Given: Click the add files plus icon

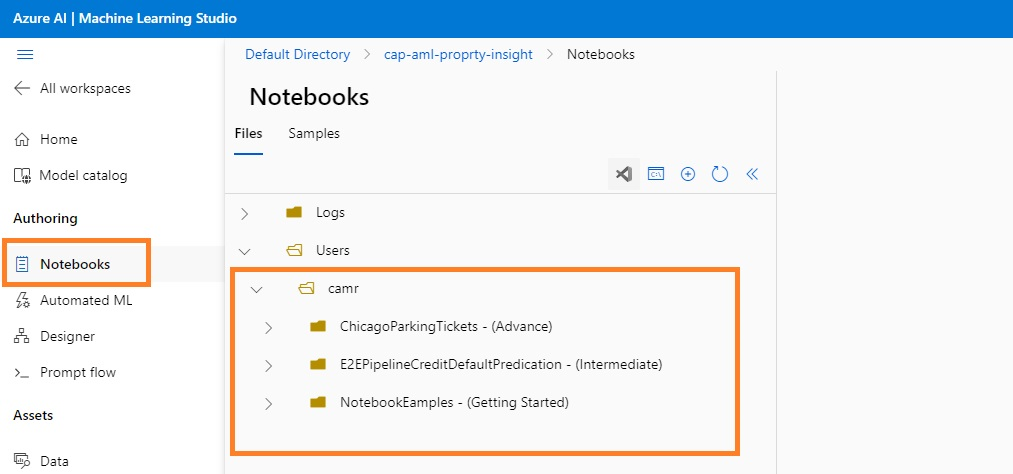Looking at the screenshot, I should click(688, 174).
